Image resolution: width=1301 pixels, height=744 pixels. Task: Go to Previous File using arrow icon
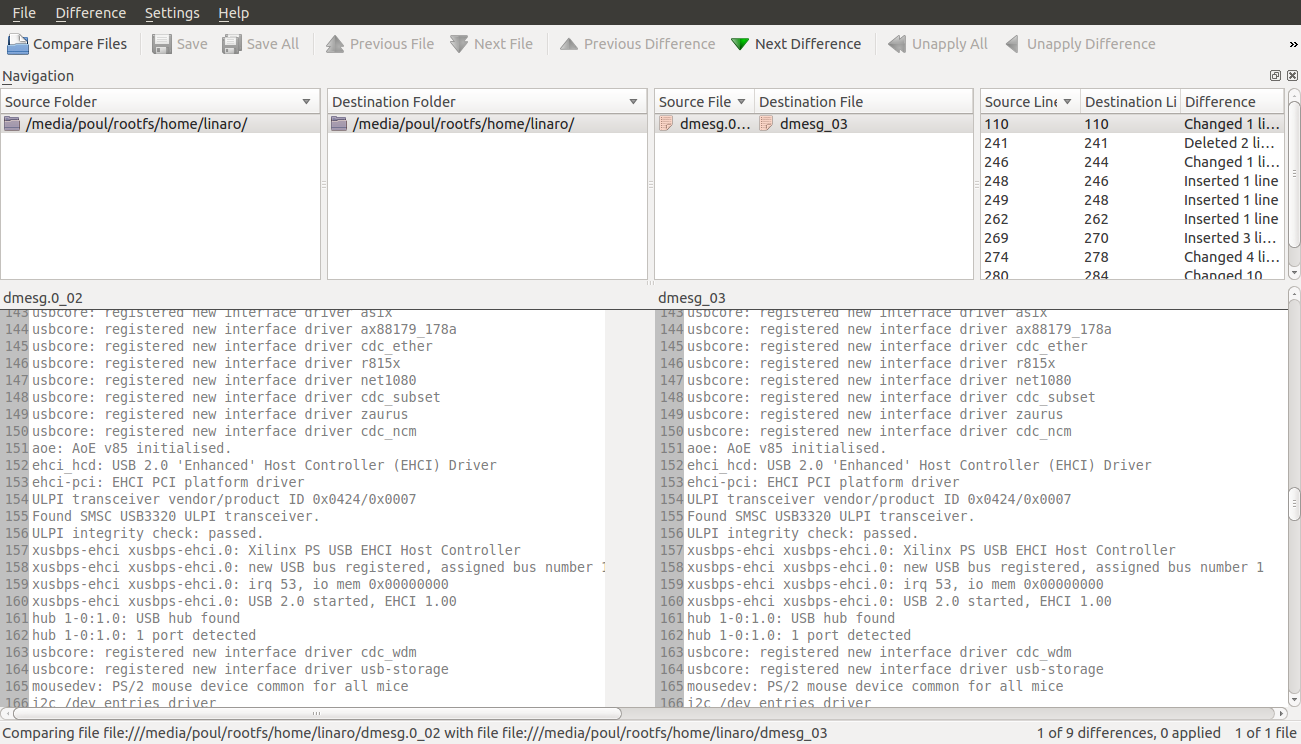click(335, 44)
